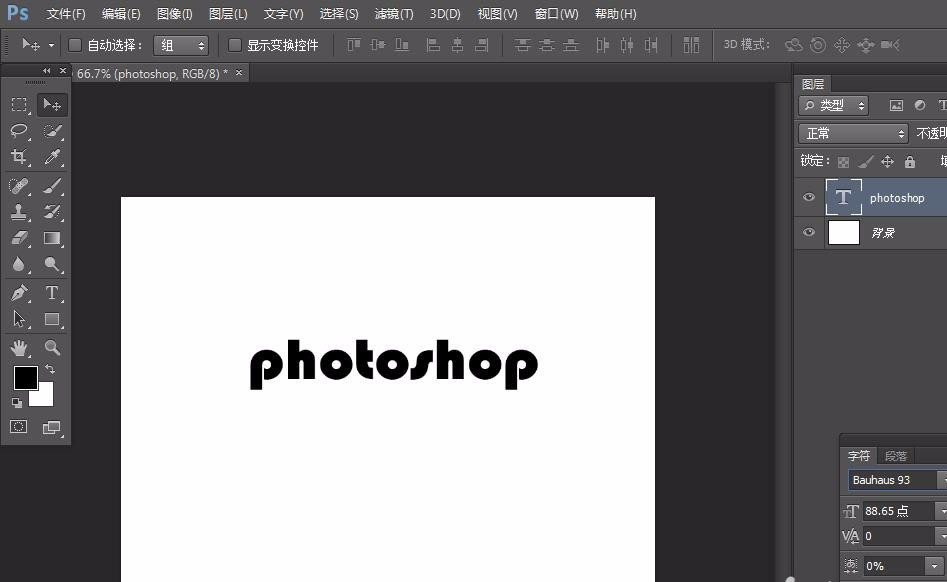The width and height of the screenshot is (947, 582).
Task: Open the 类型 layer filter dropdown
Action: tap(833, 106)
